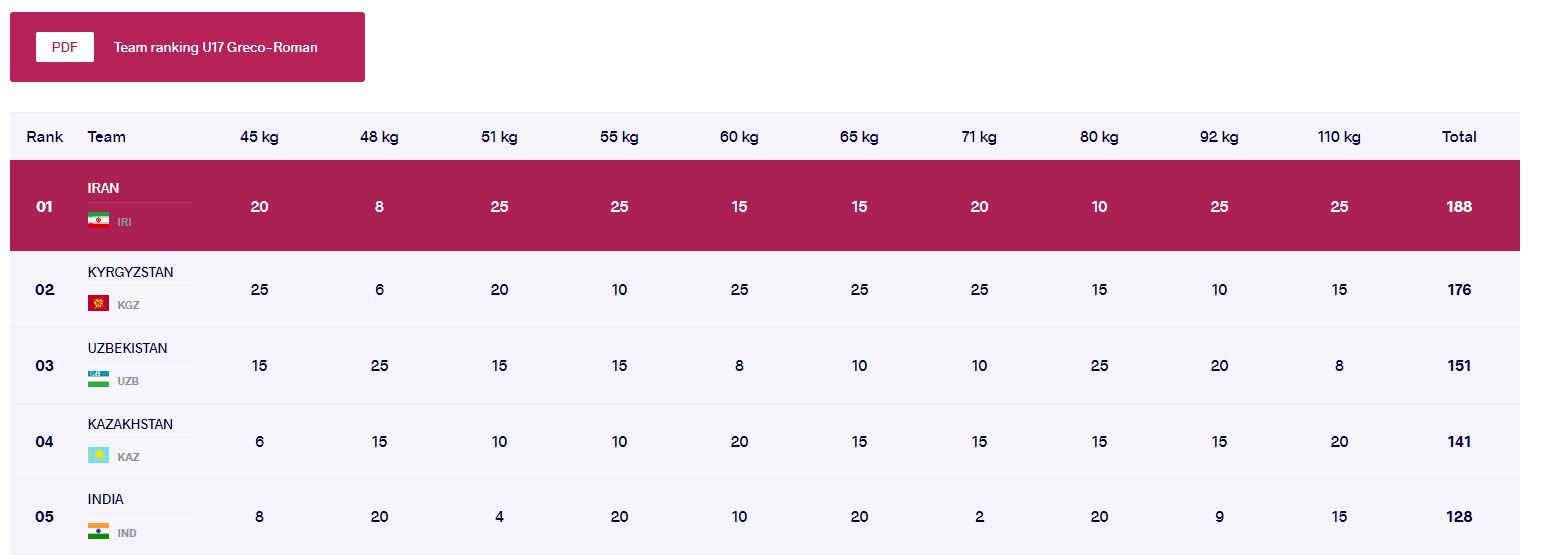Click the Rank column header

coord(45,137)
